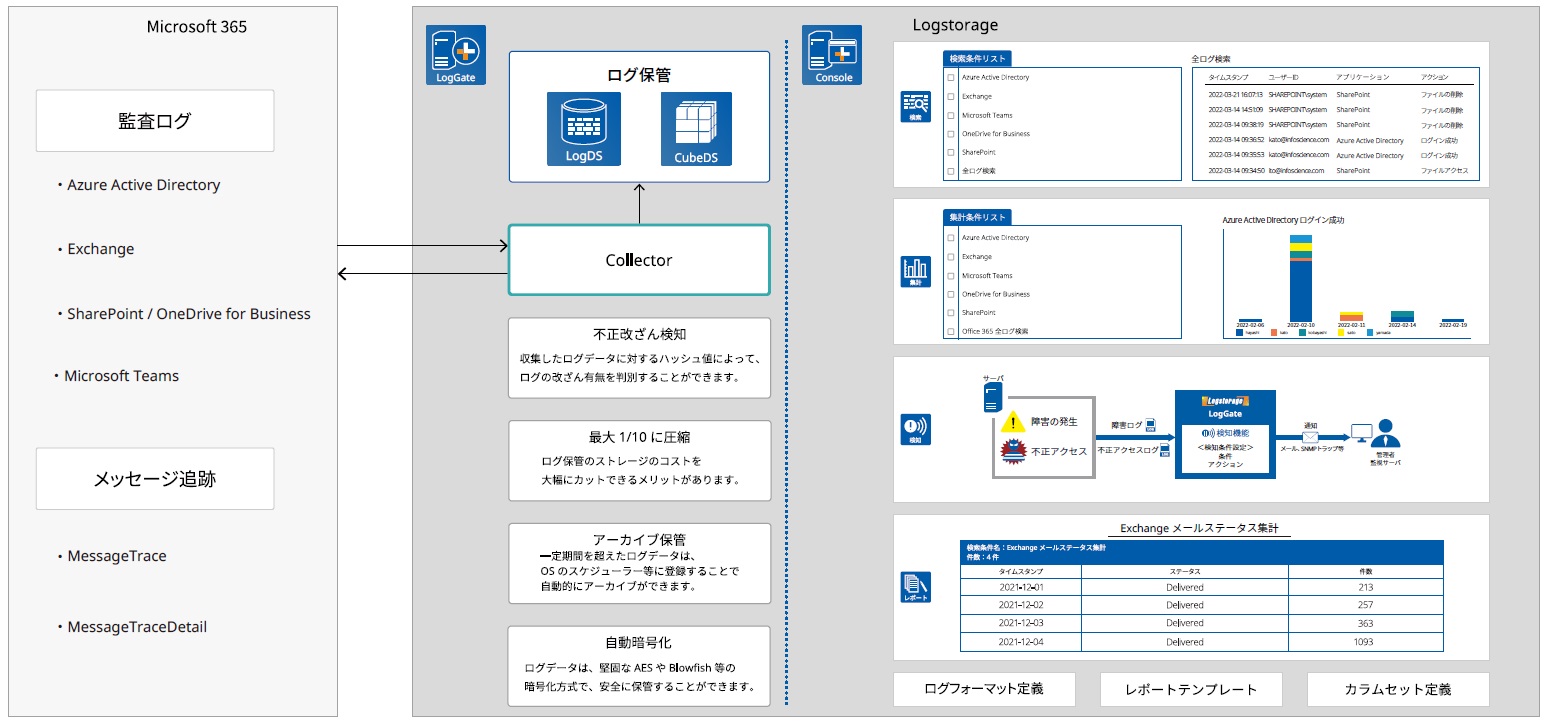Select the 検索条件リスト tab header
This screenshot has height=723, width=1548.
click(977, 58)
